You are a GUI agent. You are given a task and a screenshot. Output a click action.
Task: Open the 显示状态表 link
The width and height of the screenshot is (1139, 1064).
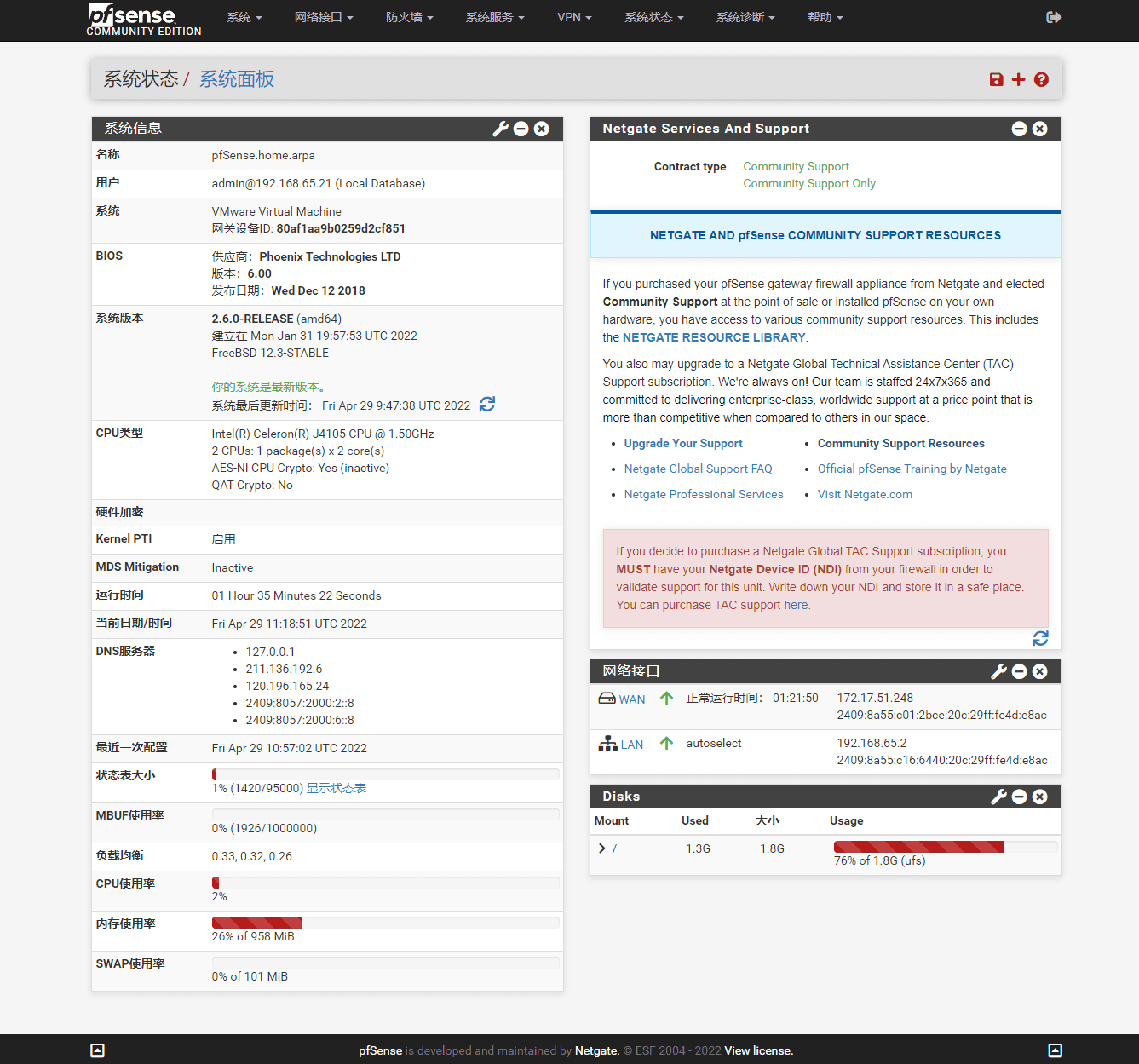point(337,788)
